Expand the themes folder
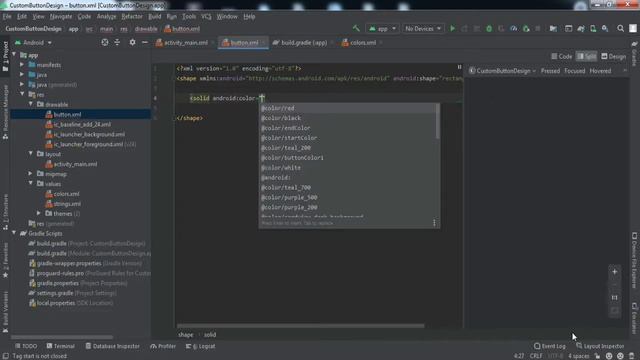Screen dimensions: 640x360 [39, 213]
